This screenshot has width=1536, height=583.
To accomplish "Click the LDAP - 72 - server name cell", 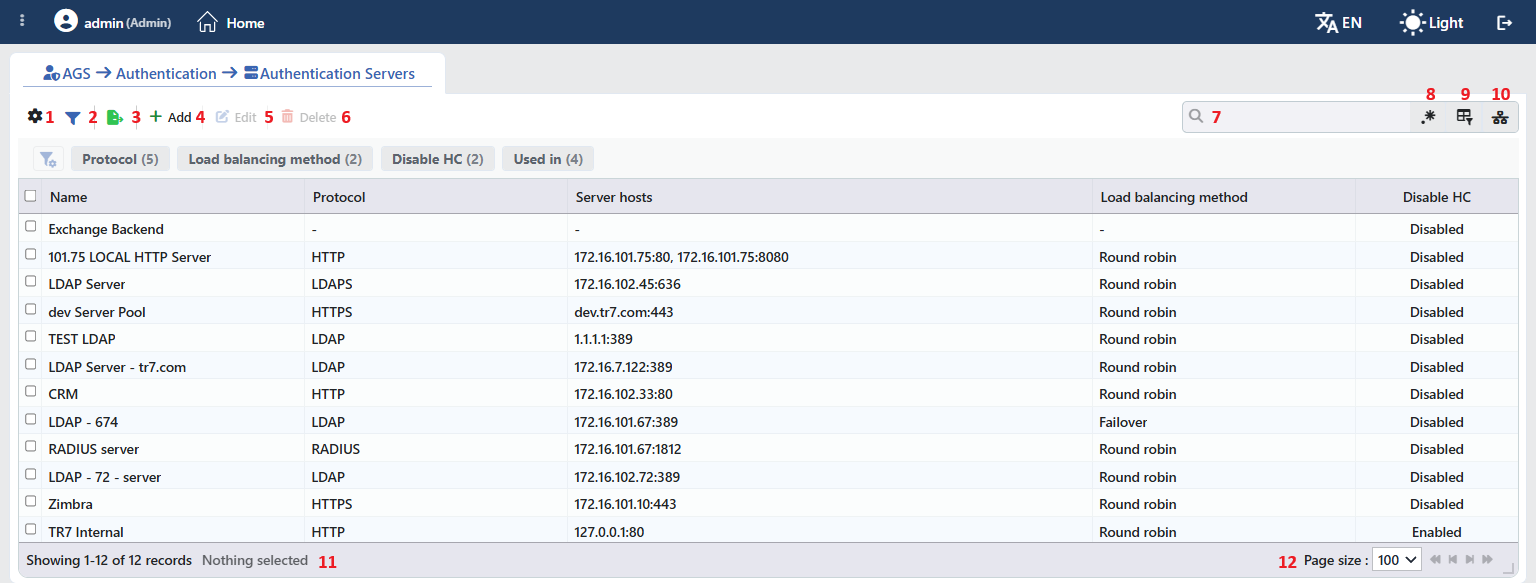I will (105, 477).
